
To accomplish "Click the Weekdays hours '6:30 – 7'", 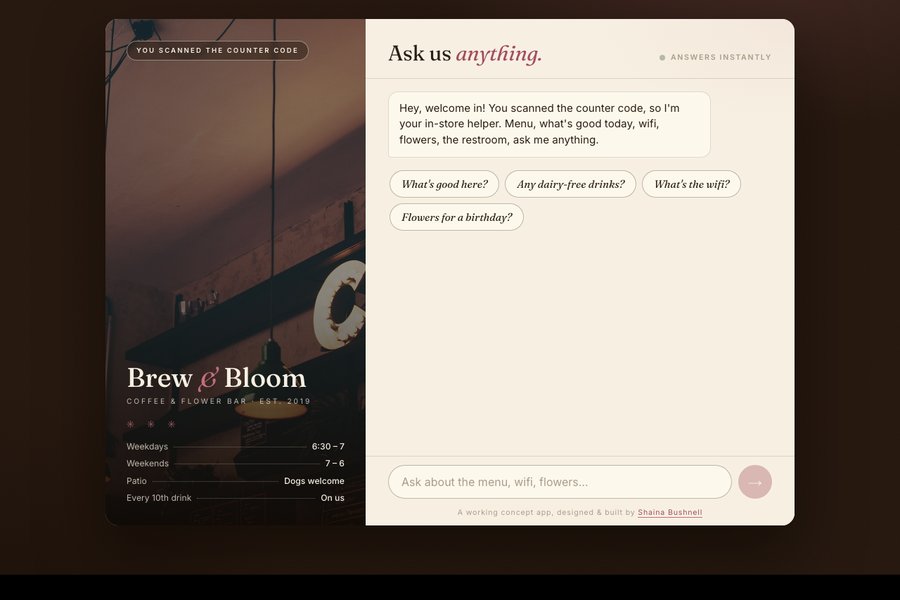I will pos(328,446).
